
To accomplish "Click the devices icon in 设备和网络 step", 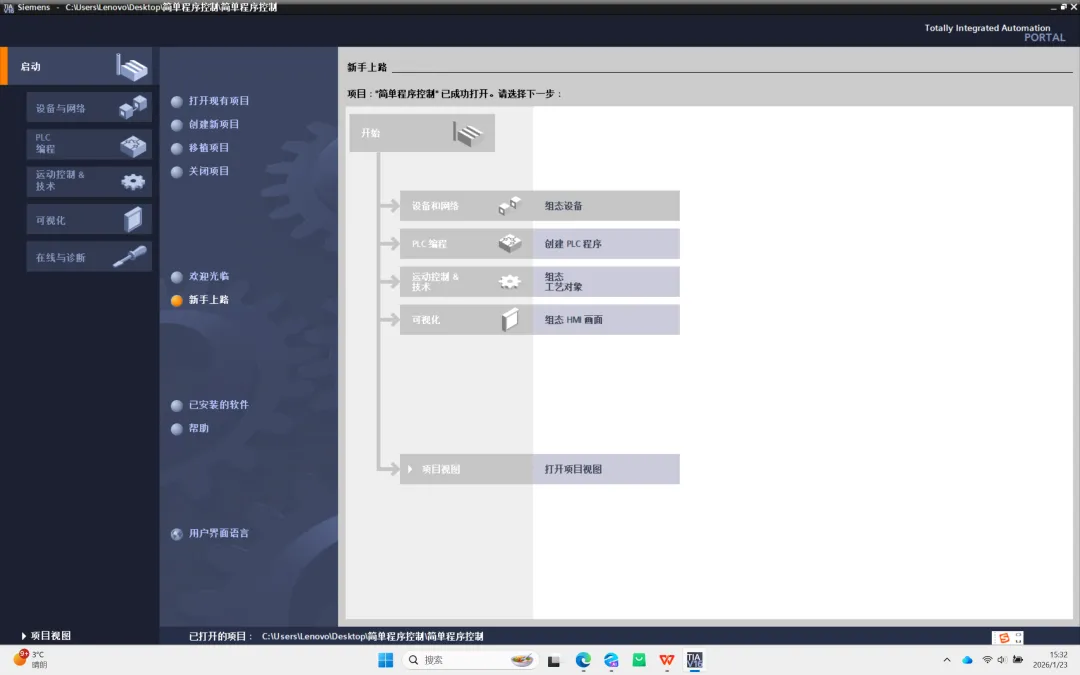I will coord(510,205).
